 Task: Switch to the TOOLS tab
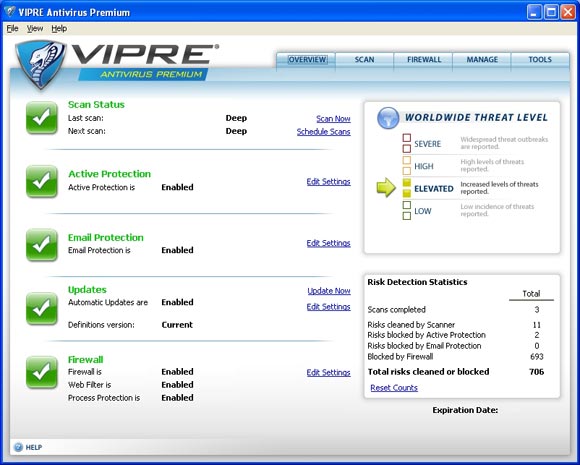coord(540,60)
